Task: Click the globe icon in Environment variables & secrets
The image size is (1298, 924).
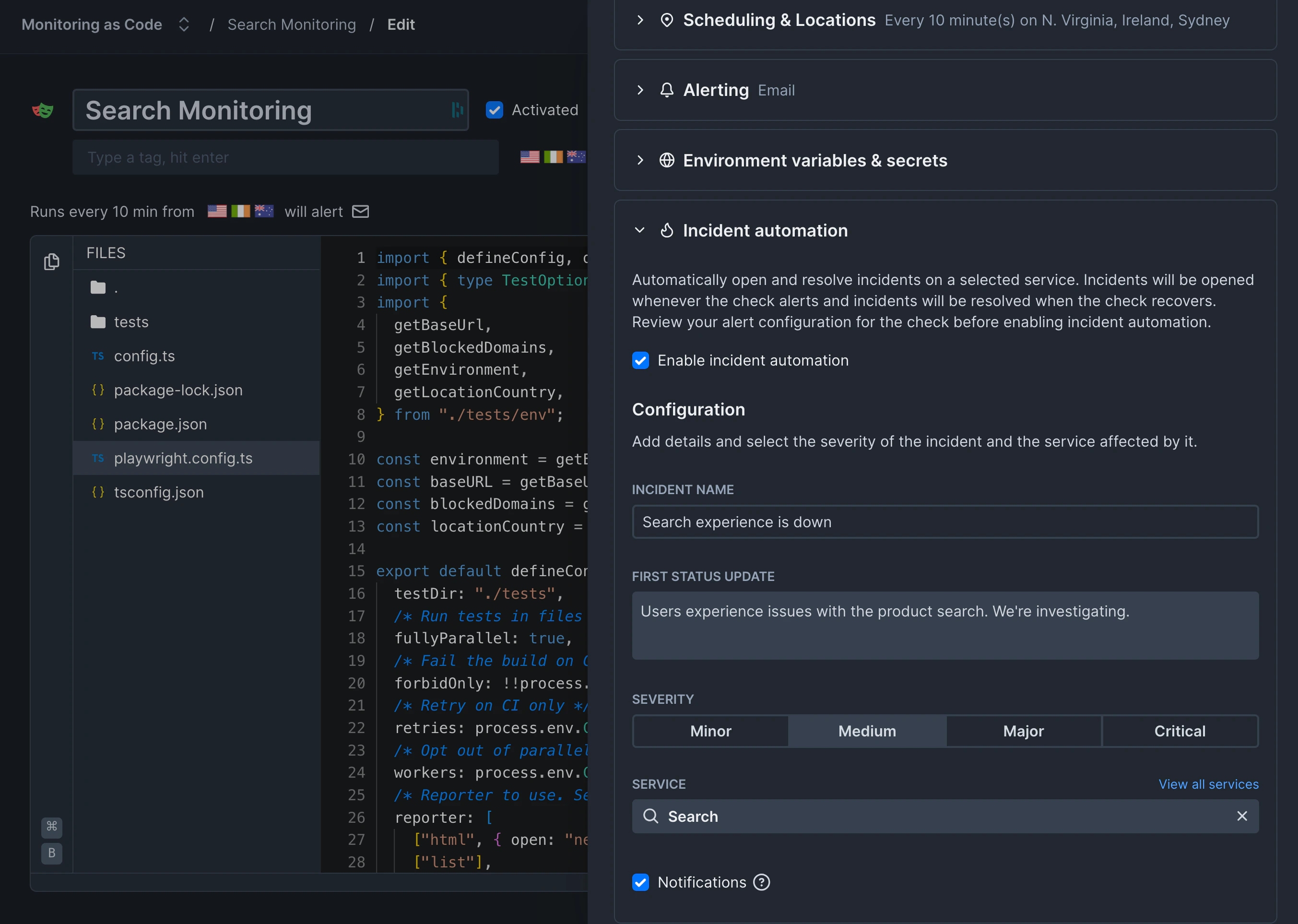Action: click(667, 160)
